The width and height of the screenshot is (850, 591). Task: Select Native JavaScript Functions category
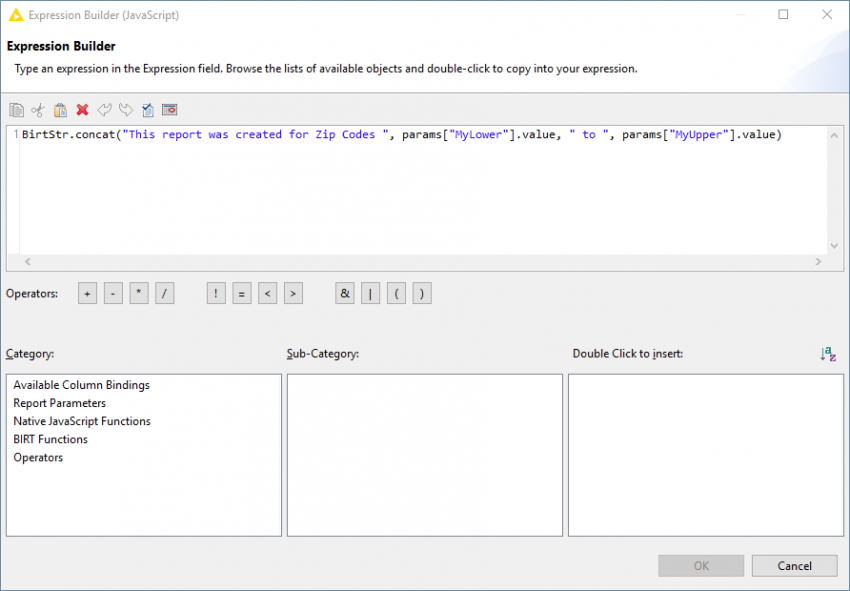point(82,421)
